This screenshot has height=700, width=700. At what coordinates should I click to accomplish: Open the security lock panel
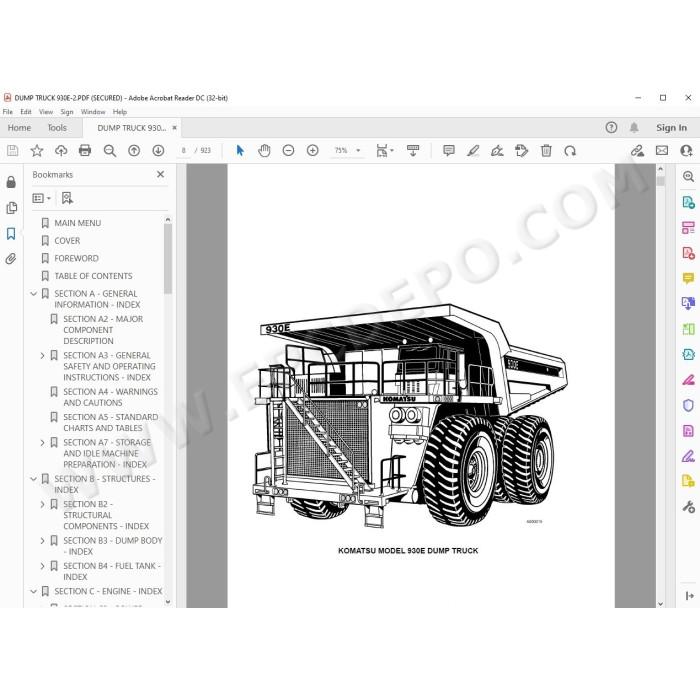click(11, 182)
